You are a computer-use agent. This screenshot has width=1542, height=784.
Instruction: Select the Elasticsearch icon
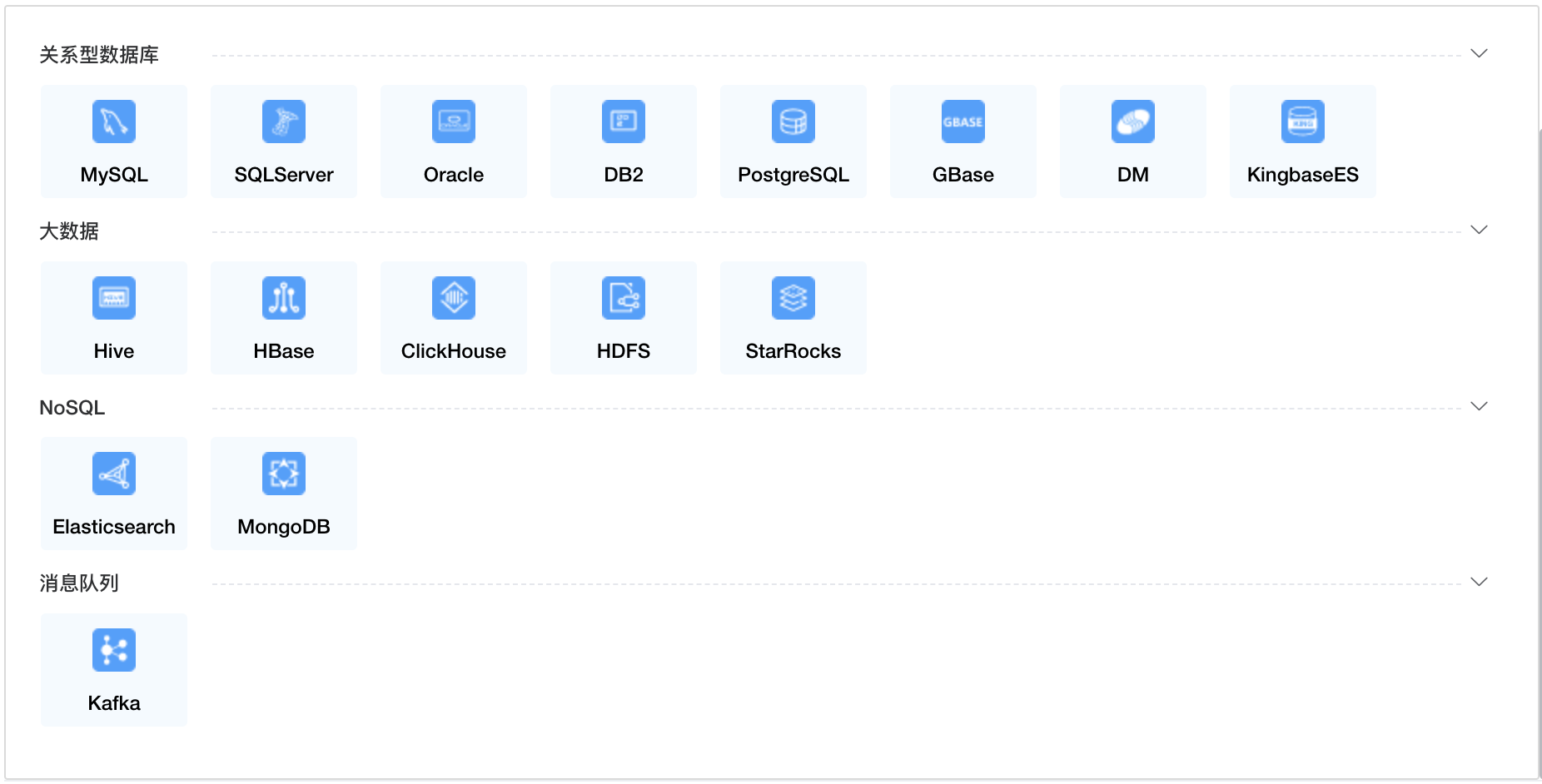(114, 474)
